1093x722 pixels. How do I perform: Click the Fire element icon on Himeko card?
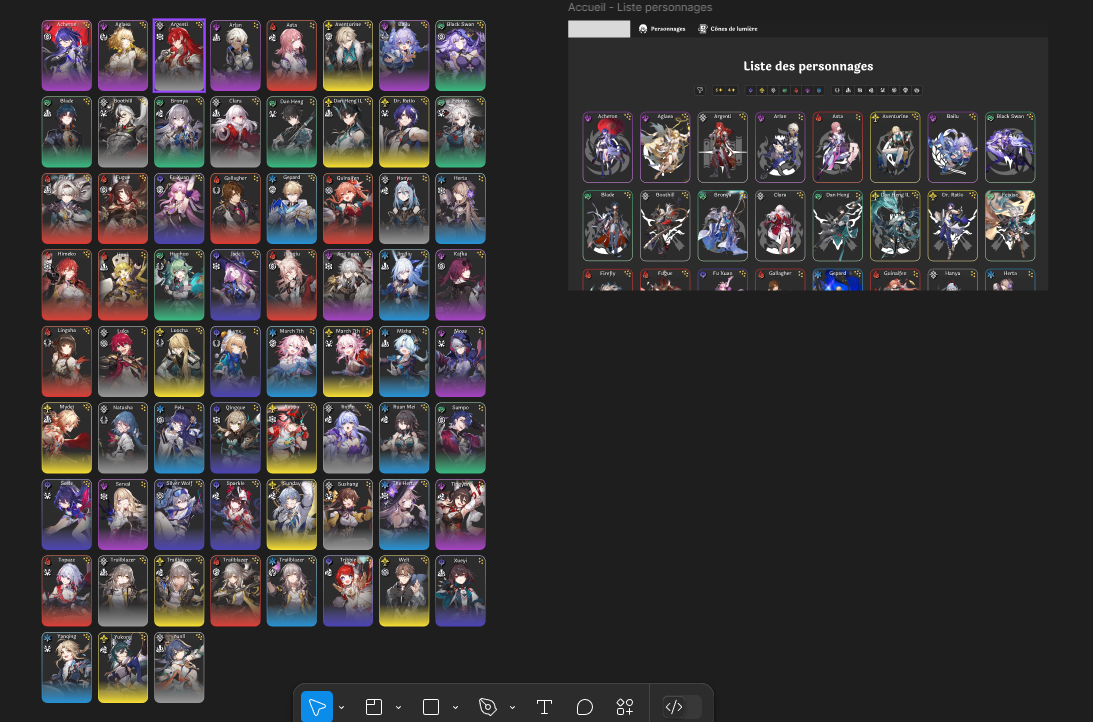pyautogui.click(x=47, y=256)
